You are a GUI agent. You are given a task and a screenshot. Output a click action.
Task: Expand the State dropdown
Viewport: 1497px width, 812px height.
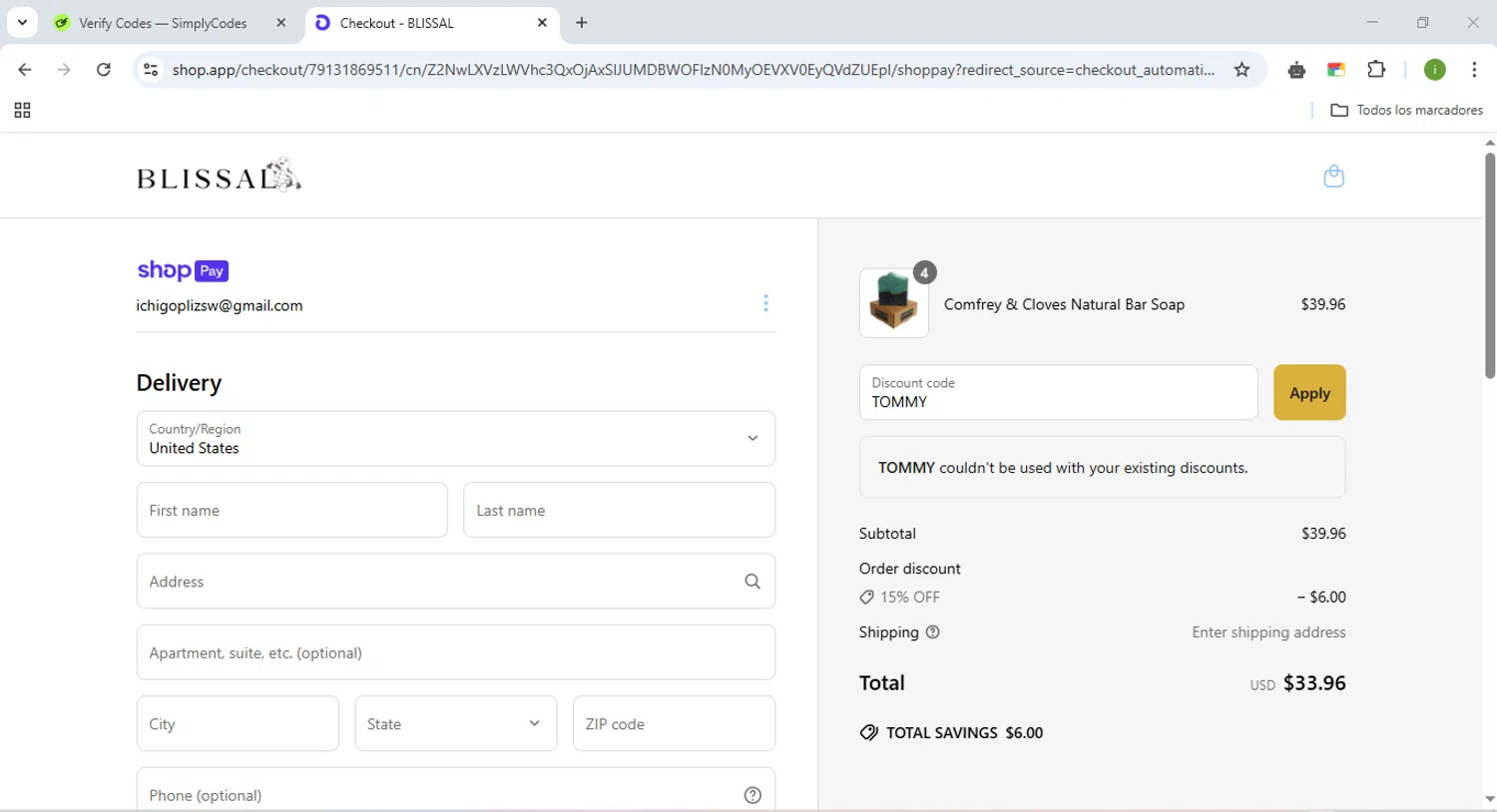tap(456, 724)
